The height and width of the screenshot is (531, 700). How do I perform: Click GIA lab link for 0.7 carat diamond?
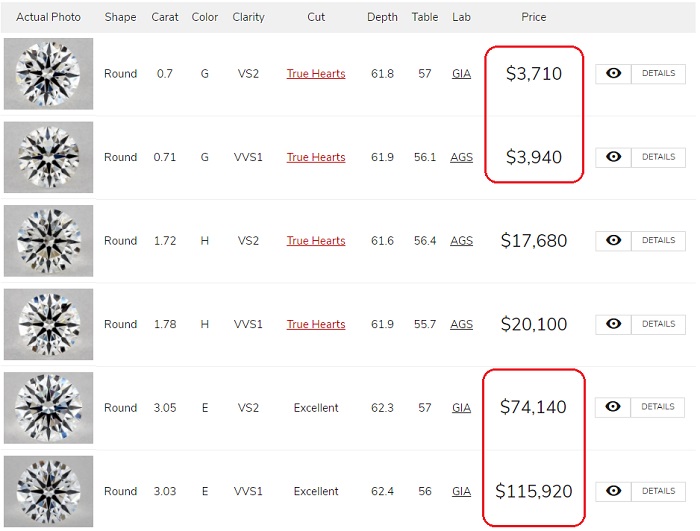pyautogui.click(x=461, y=74)
